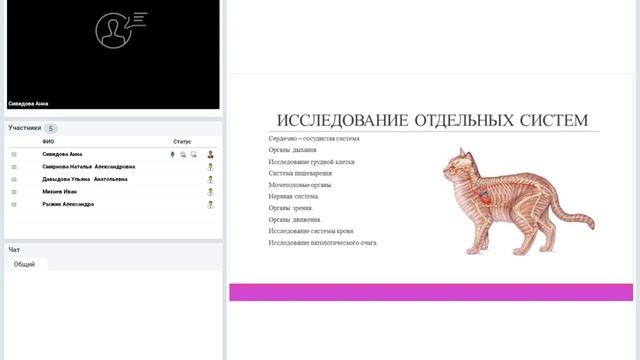Viewport: 640px width, 360px height.
Task: Click the slide line Нервная система
Action: [x=294, y=196]
